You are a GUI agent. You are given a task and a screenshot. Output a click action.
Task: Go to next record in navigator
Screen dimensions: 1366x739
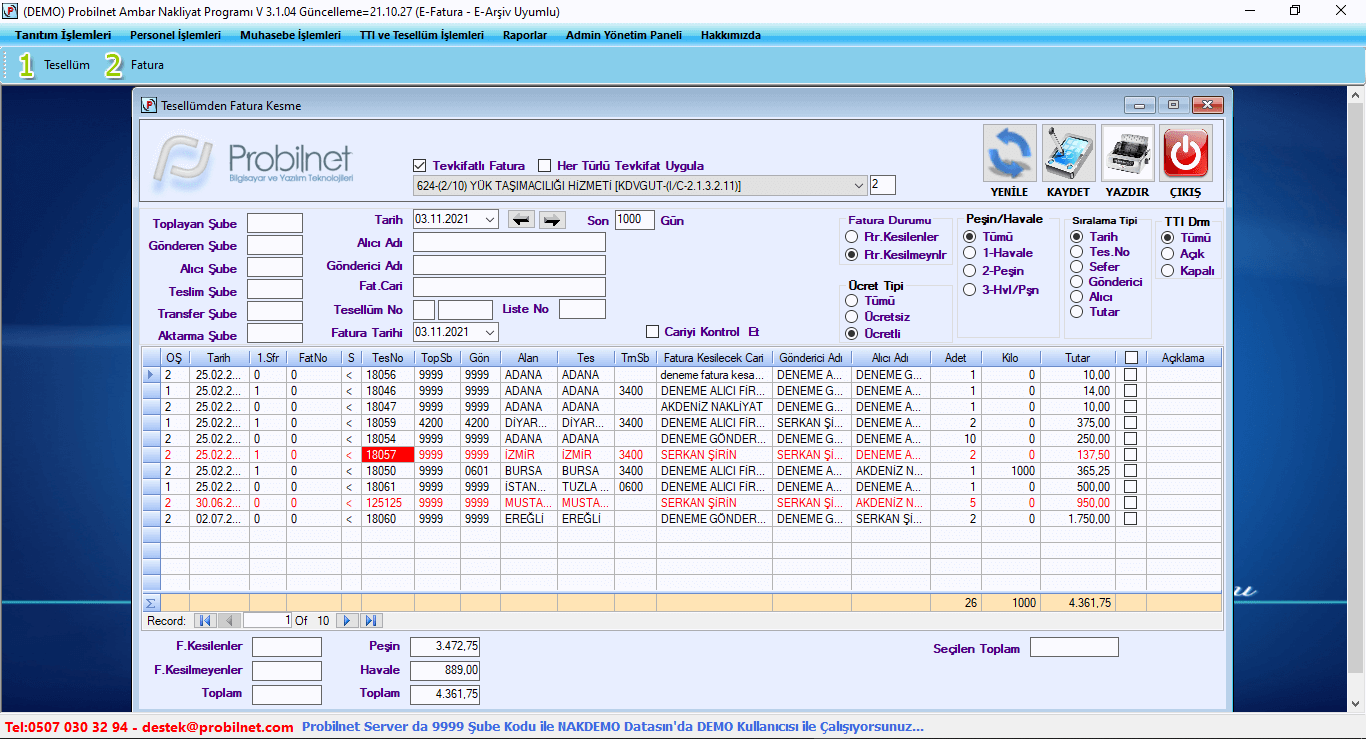[x=347, y=621]
